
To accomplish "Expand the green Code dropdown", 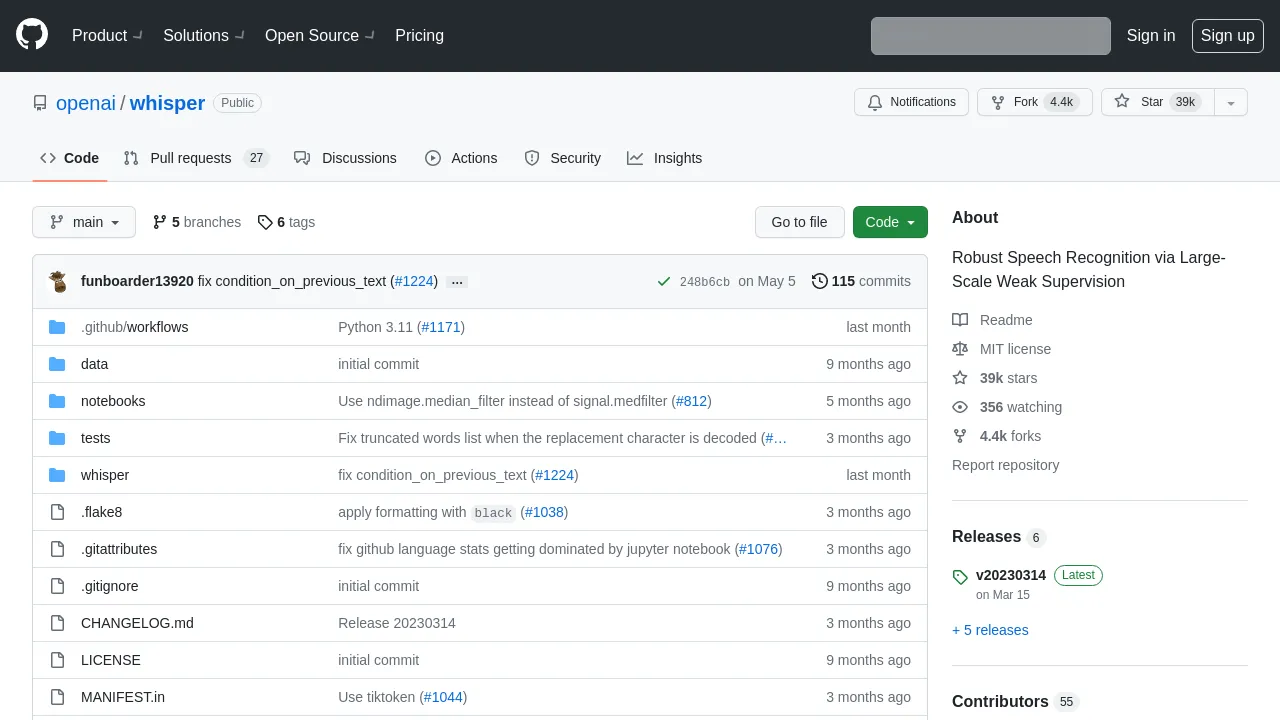I will [x=890, y=222].
